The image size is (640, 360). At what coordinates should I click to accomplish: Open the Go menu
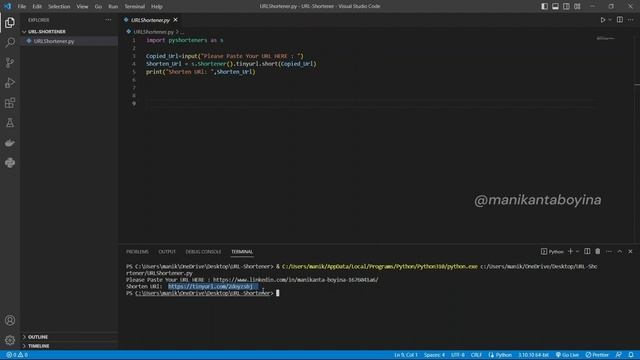(98, 7)
